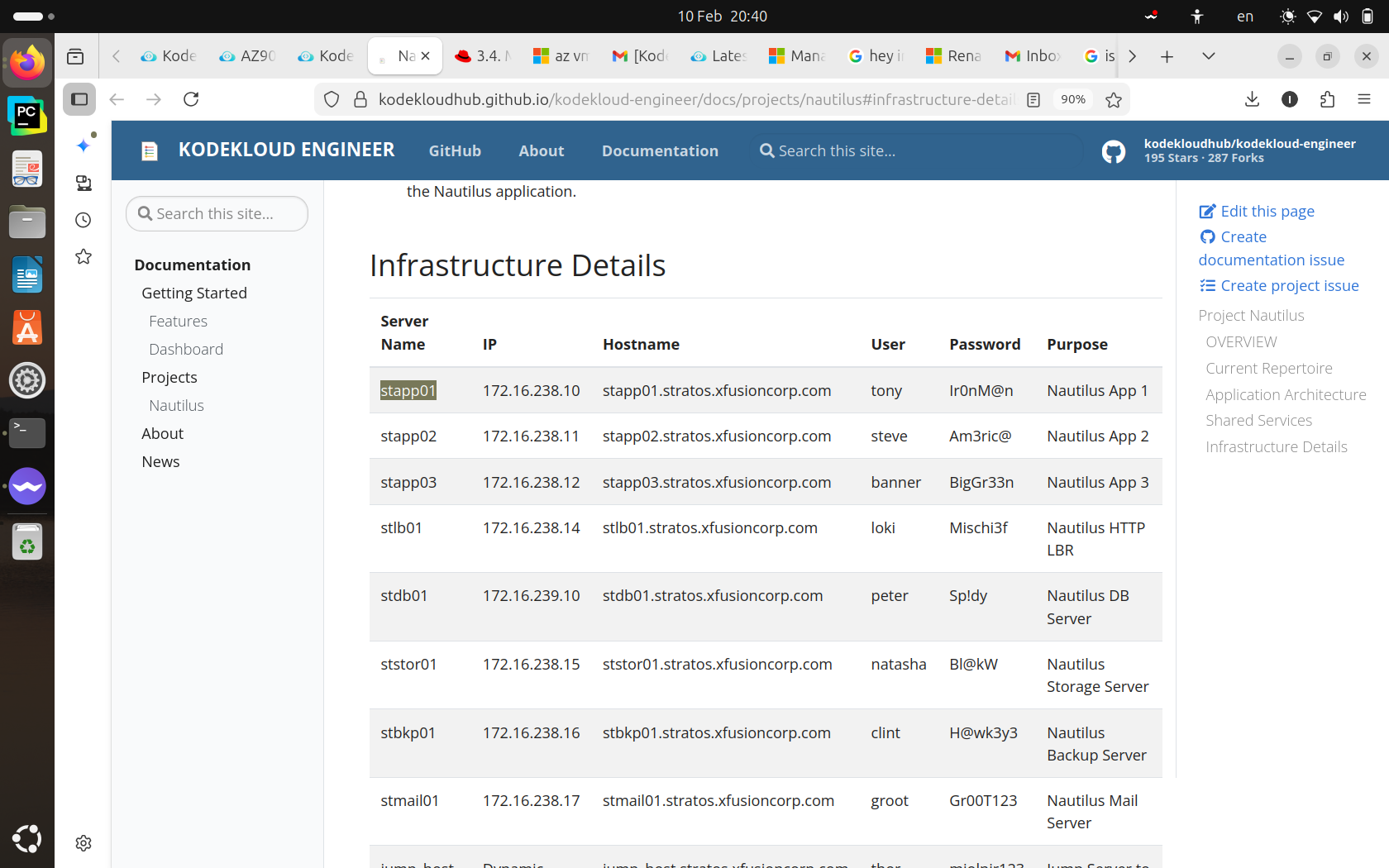Focus the header 'Search this site' field
The image size is (1389, 868).
coord(917,151)
